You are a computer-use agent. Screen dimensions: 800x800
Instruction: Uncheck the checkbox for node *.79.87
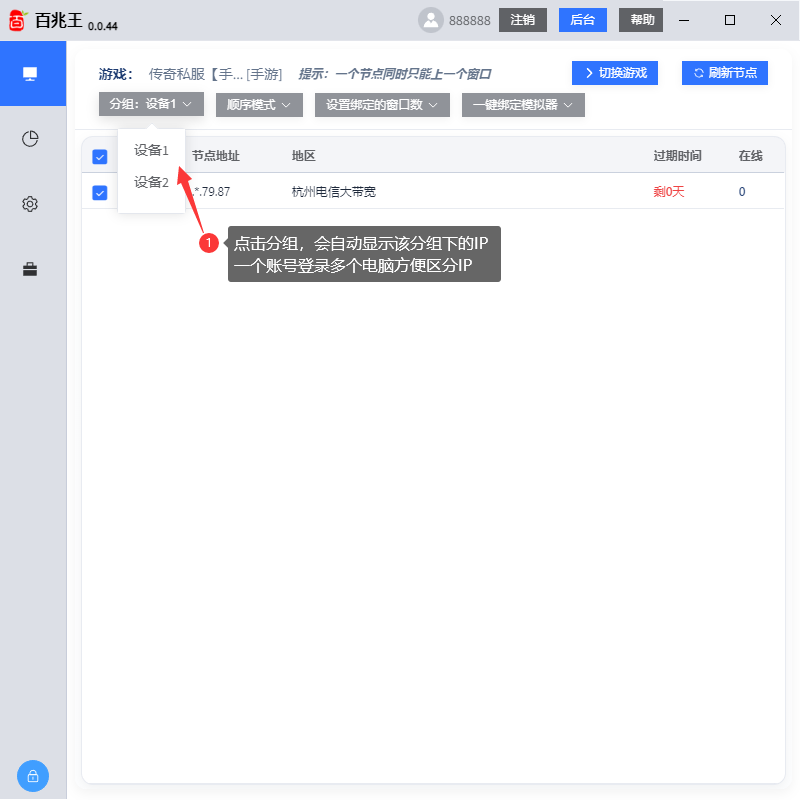[98, 192]
